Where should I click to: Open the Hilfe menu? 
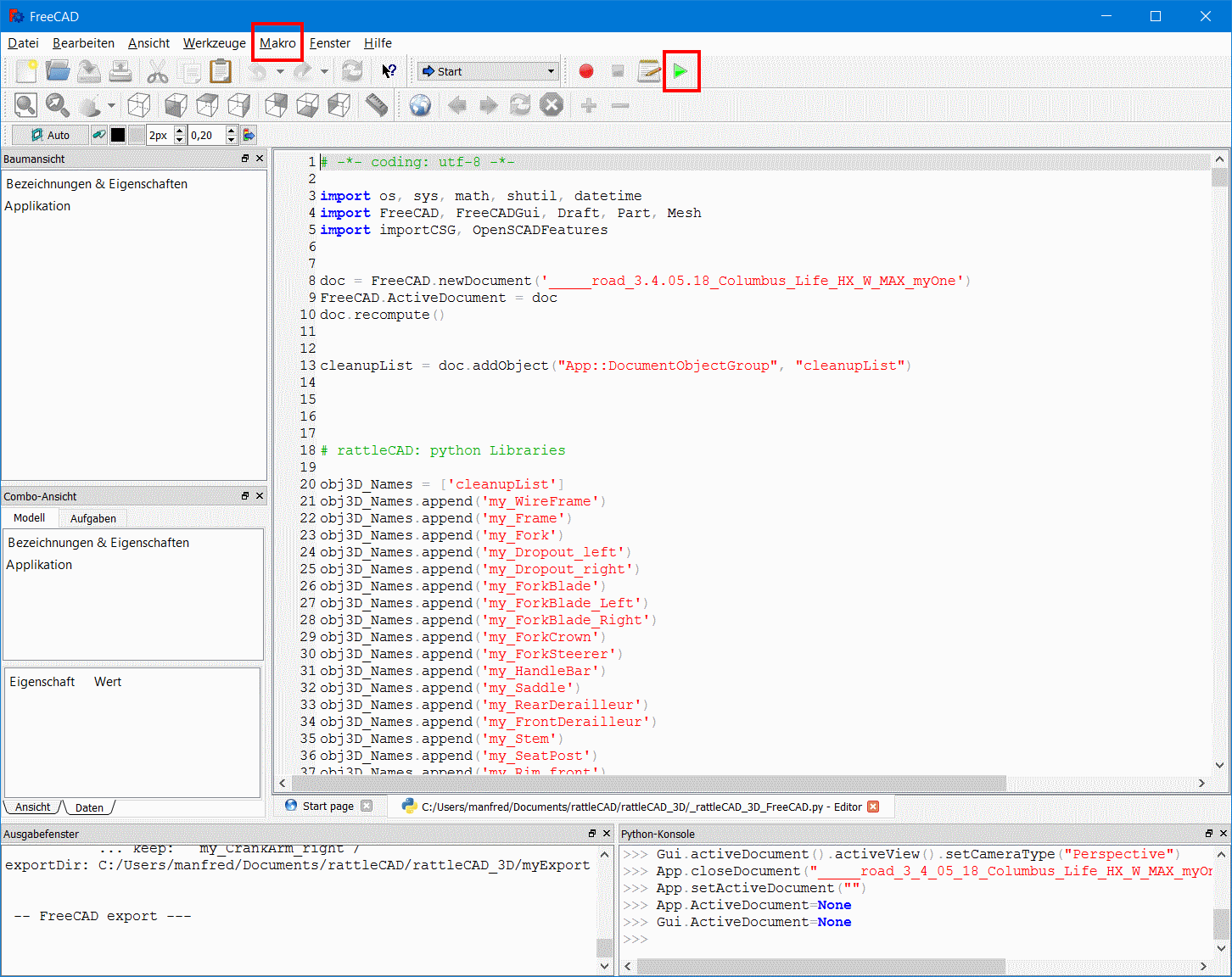[378, 43]
